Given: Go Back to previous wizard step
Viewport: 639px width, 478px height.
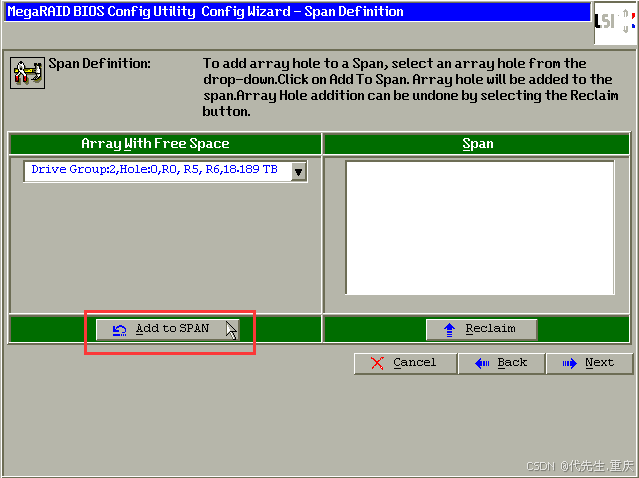Looking at the screenshot, I should coord(501,363).
